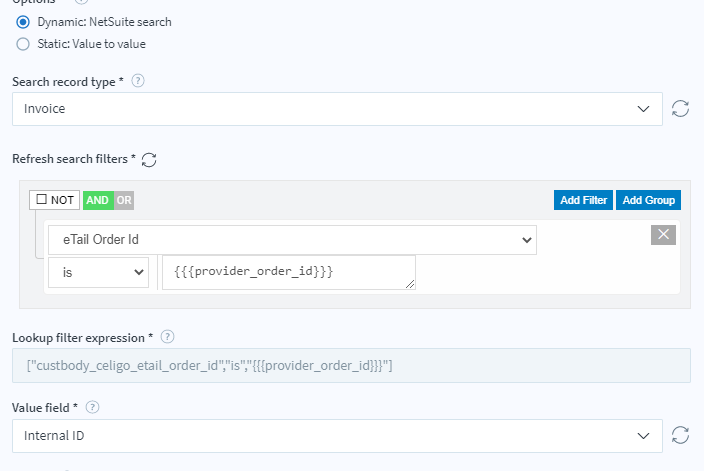Remove the eTail Order Id filter row

pyautogui.click(x=663, y=235)
